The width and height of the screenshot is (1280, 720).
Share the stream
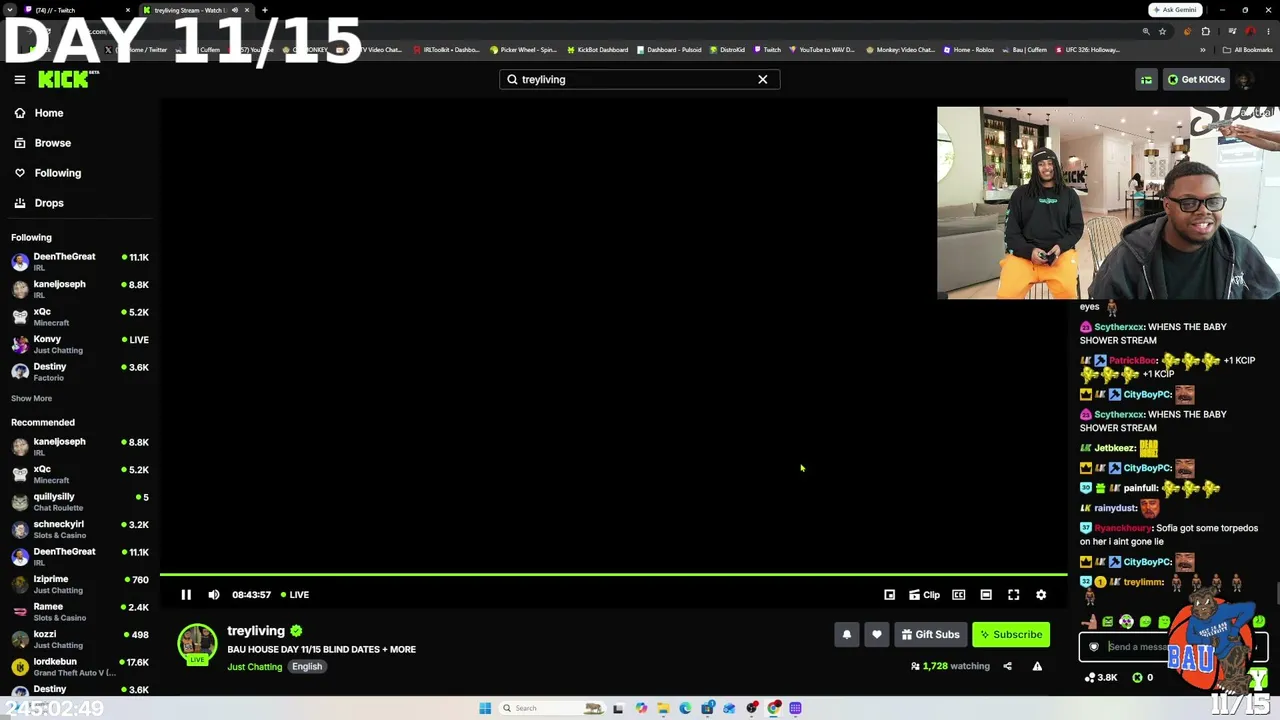point(1007,666)
